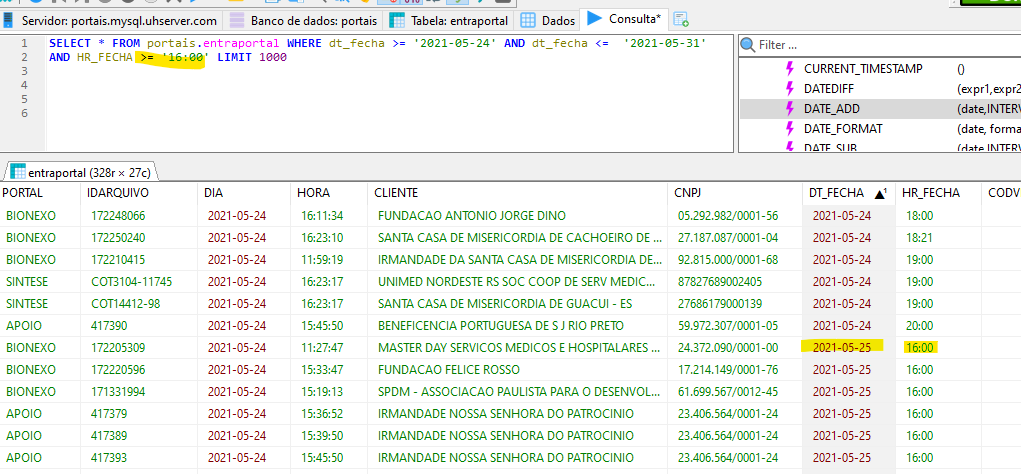The height and width of the screenshot is (474, 1021).
Task: Open the Dados tab
Action: coord(548,20)
